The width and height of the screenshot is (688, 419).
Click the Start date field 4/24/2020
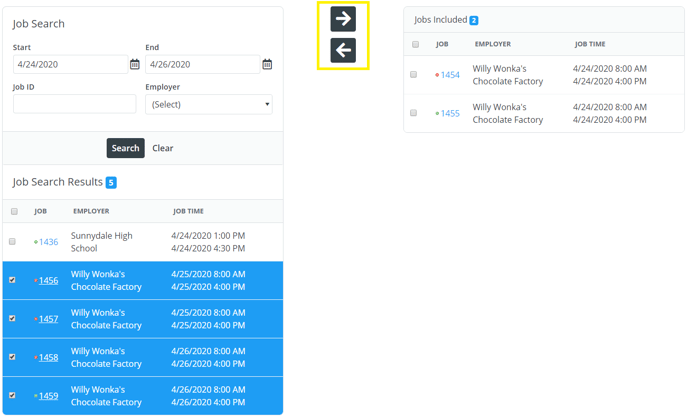pos(69,65)
